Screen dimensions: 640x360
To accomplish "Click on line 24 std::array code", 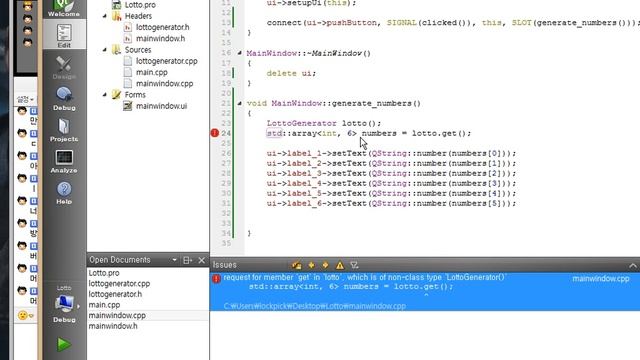I will click(x=369, y=133).
